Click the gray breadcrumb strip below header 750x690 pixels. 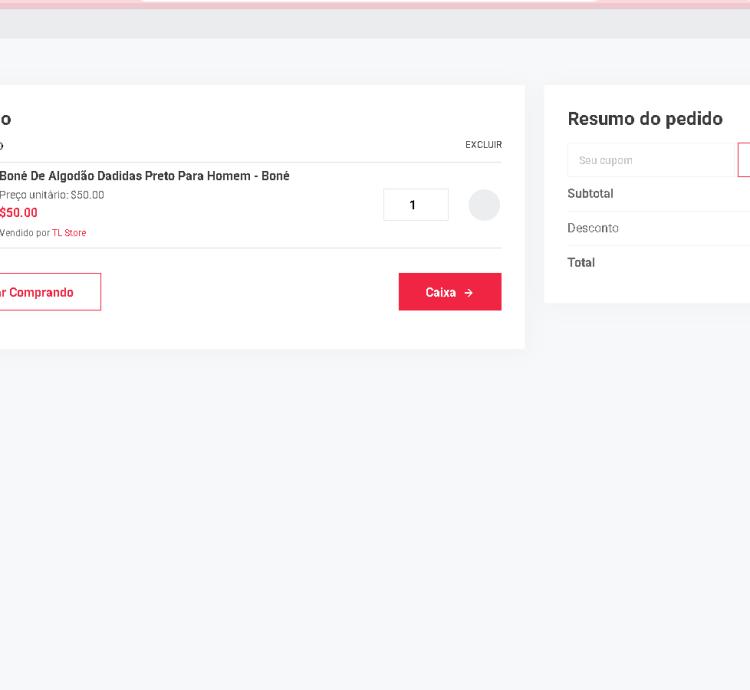(375, 24)
